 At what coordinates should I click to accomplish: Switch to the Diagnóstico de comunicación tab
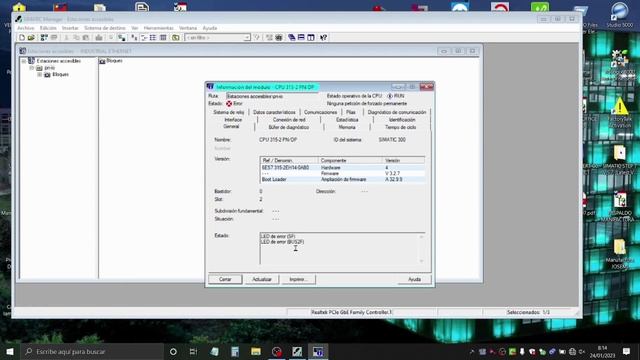[397, 112]
